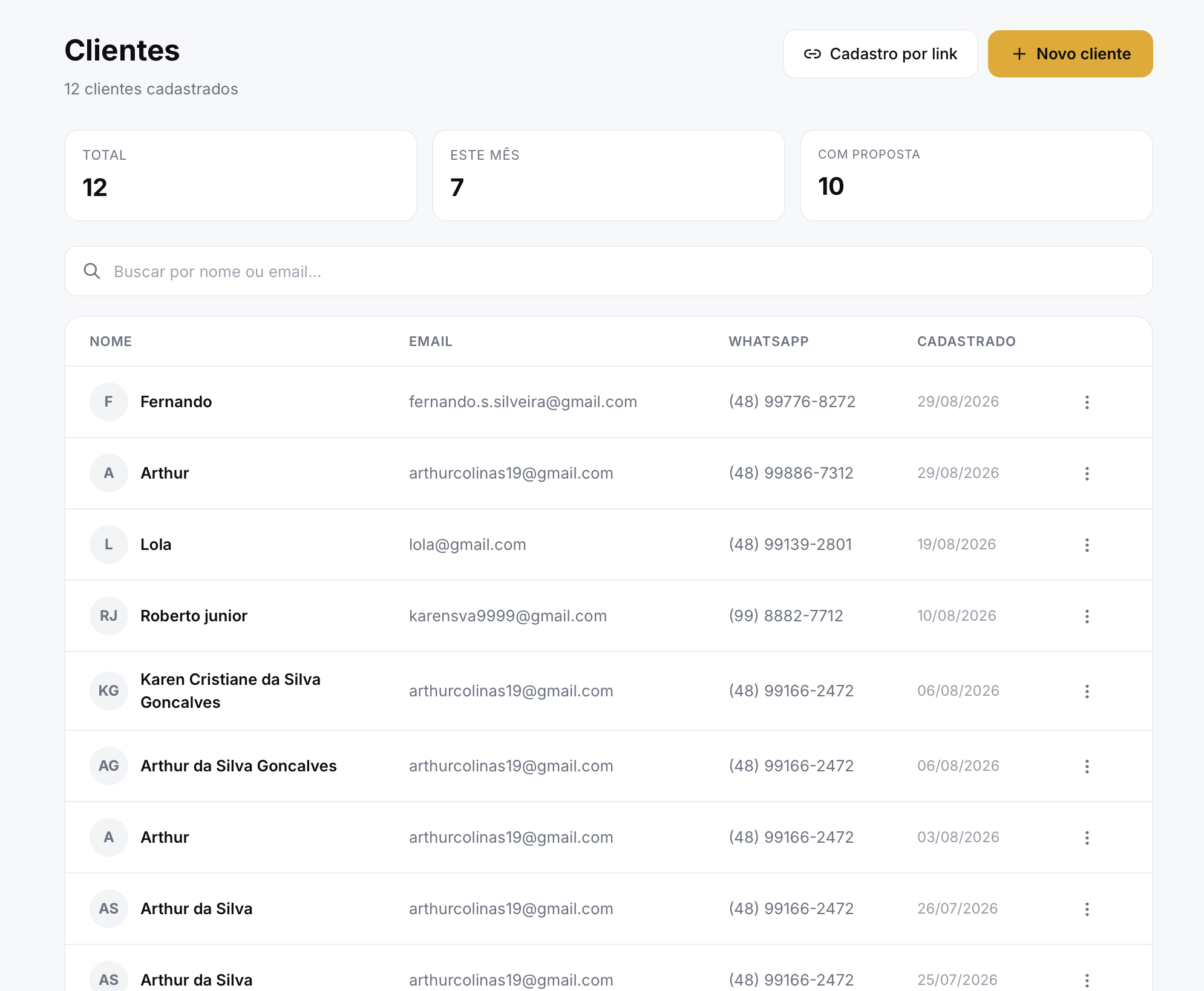Click the AG avatar badge
Screen dimensions: 1204x991
pyautogui.click(x=109, y=766)
